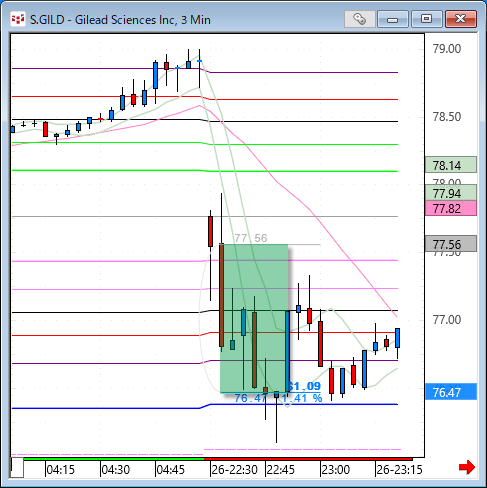
Task: Click the 22:45 time axis label
Action: point(281,470)
